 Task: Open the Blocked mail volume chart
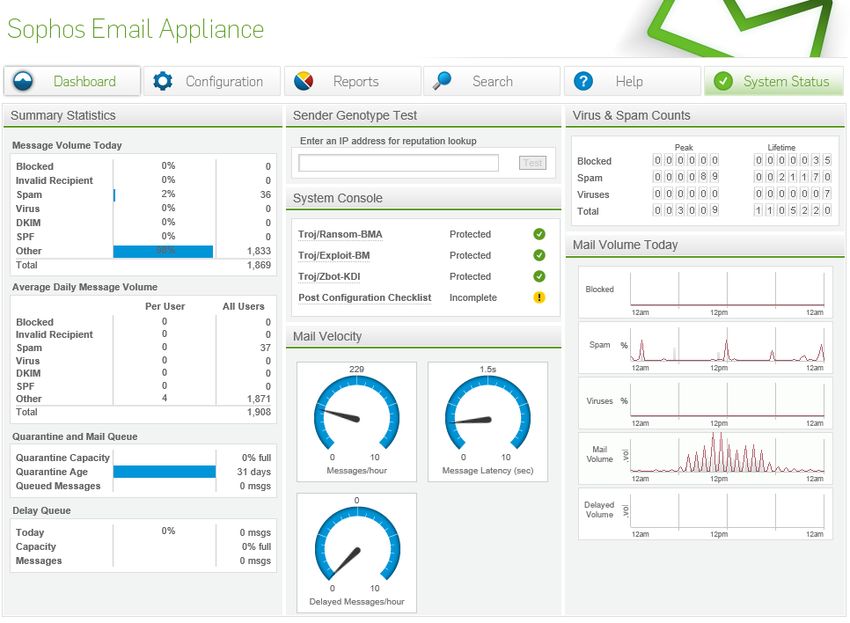(x=705, y=292)
